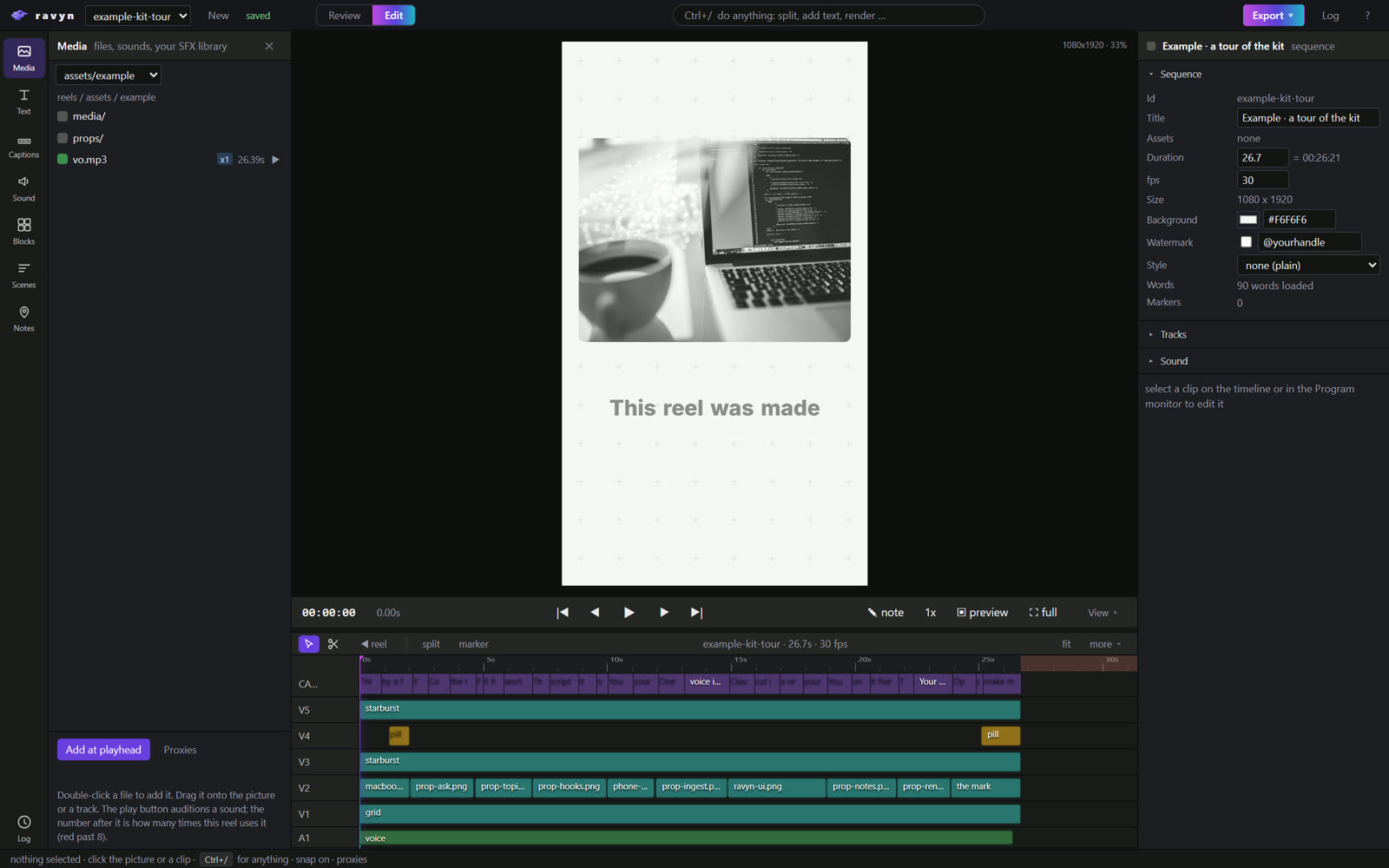Screen dimensions: 1389x868
Task: Open the Notes panel in sidebar
Action: 23,319
